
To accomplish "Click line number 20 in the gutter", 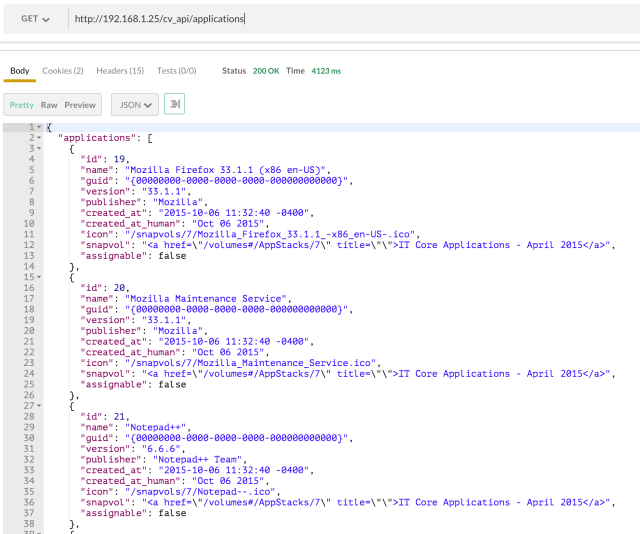I will coord(28,331).
